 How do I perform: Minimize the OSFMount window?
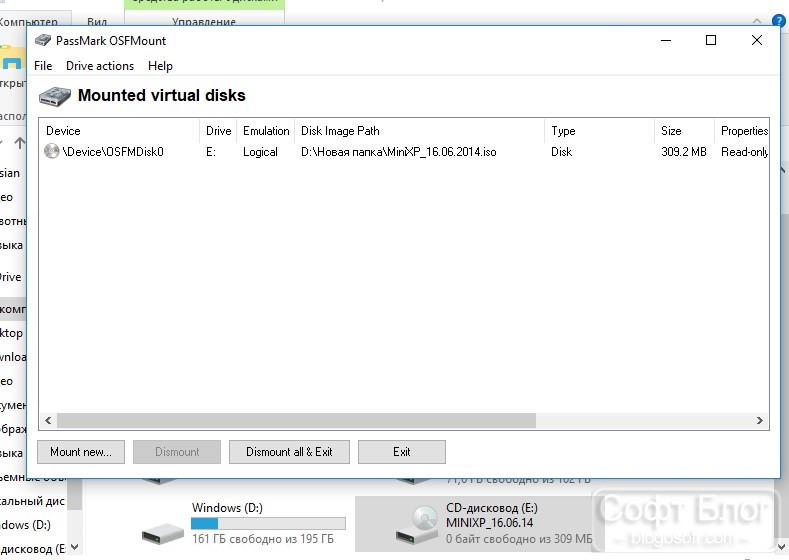coord(666,40)
